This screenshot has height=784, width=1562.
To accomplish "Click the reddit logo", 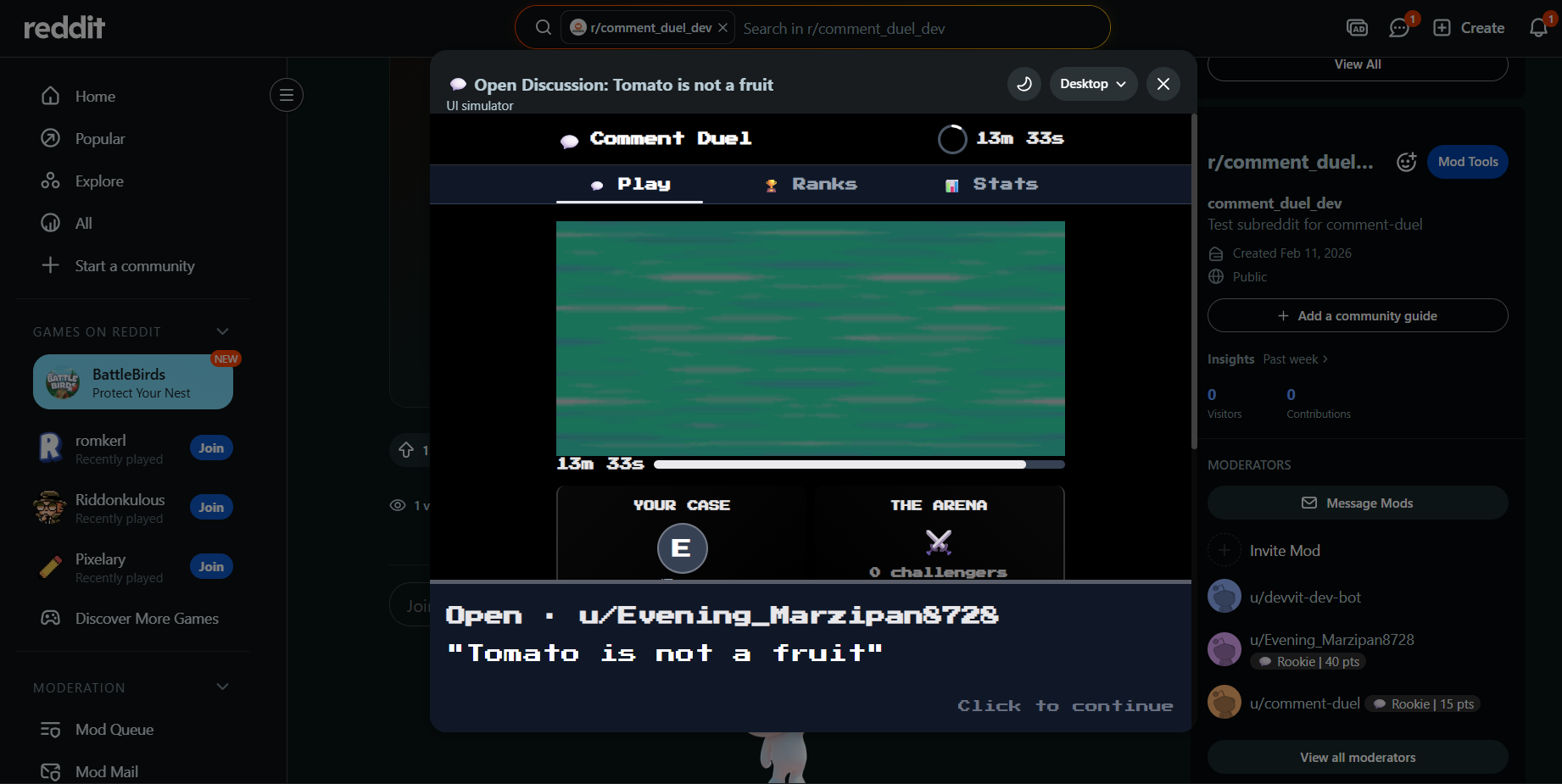I will pyautogui.click(x=64, y=28).
